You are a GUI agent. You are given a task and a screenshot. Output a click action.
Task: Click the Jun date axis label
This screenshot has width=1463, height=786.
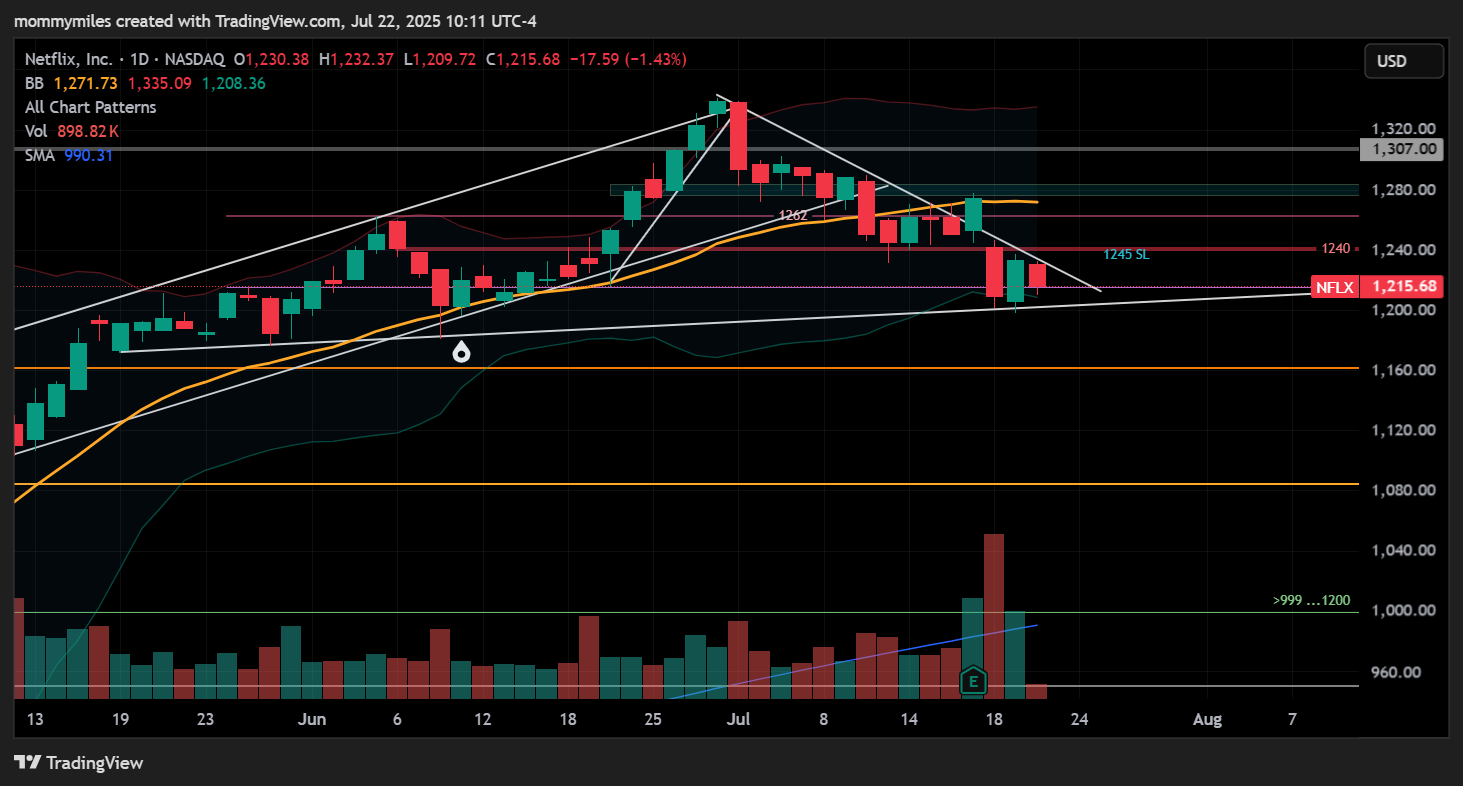pyautogui.click(x=313, y=719)
